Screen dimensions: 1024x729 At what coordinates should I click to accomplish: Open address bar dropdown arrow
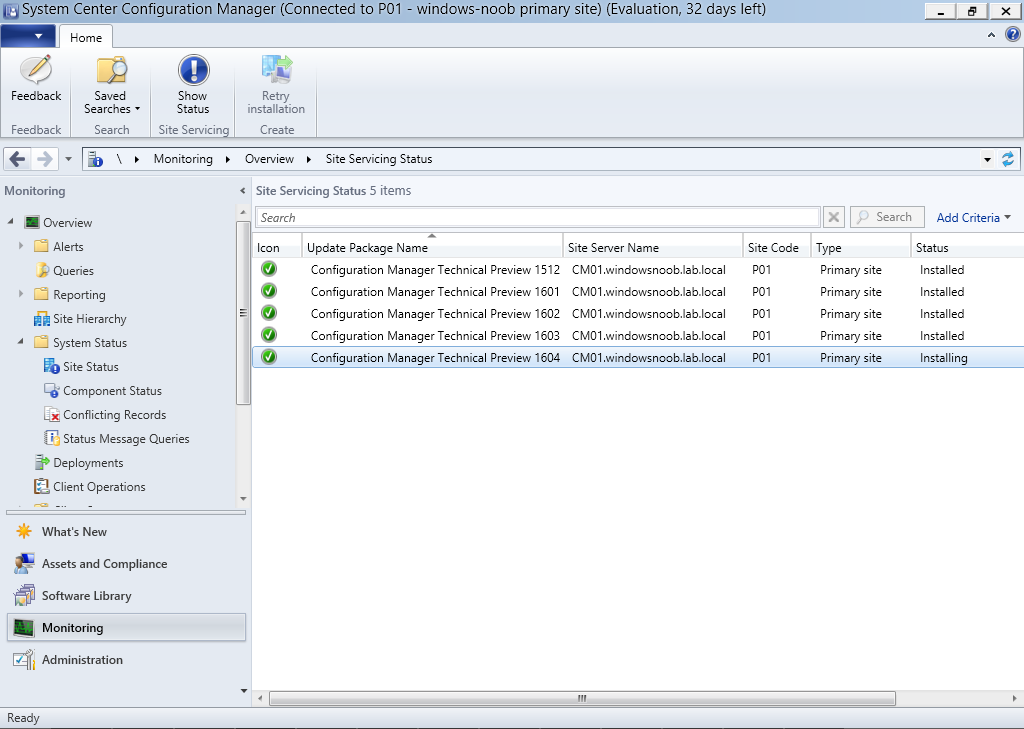tap(987, 159)
